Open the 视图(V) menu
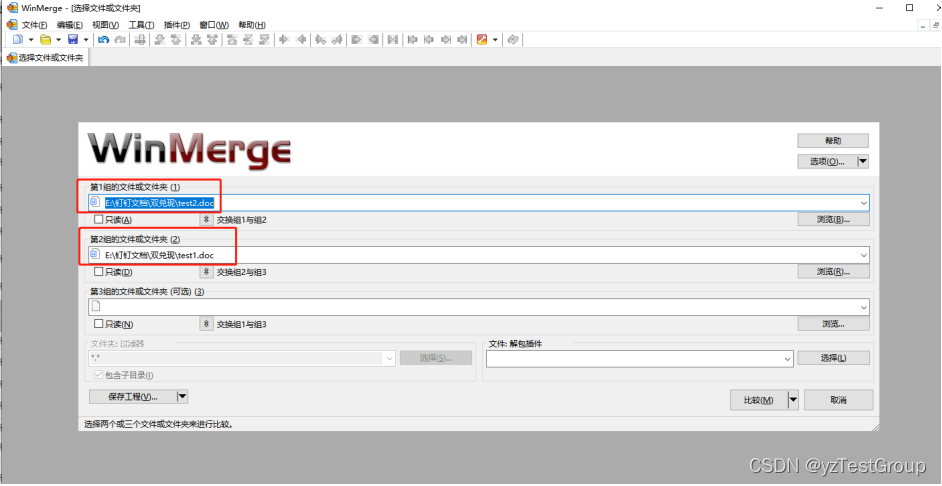The height and width of the screenshot is (486, 942). pos(105,25)
